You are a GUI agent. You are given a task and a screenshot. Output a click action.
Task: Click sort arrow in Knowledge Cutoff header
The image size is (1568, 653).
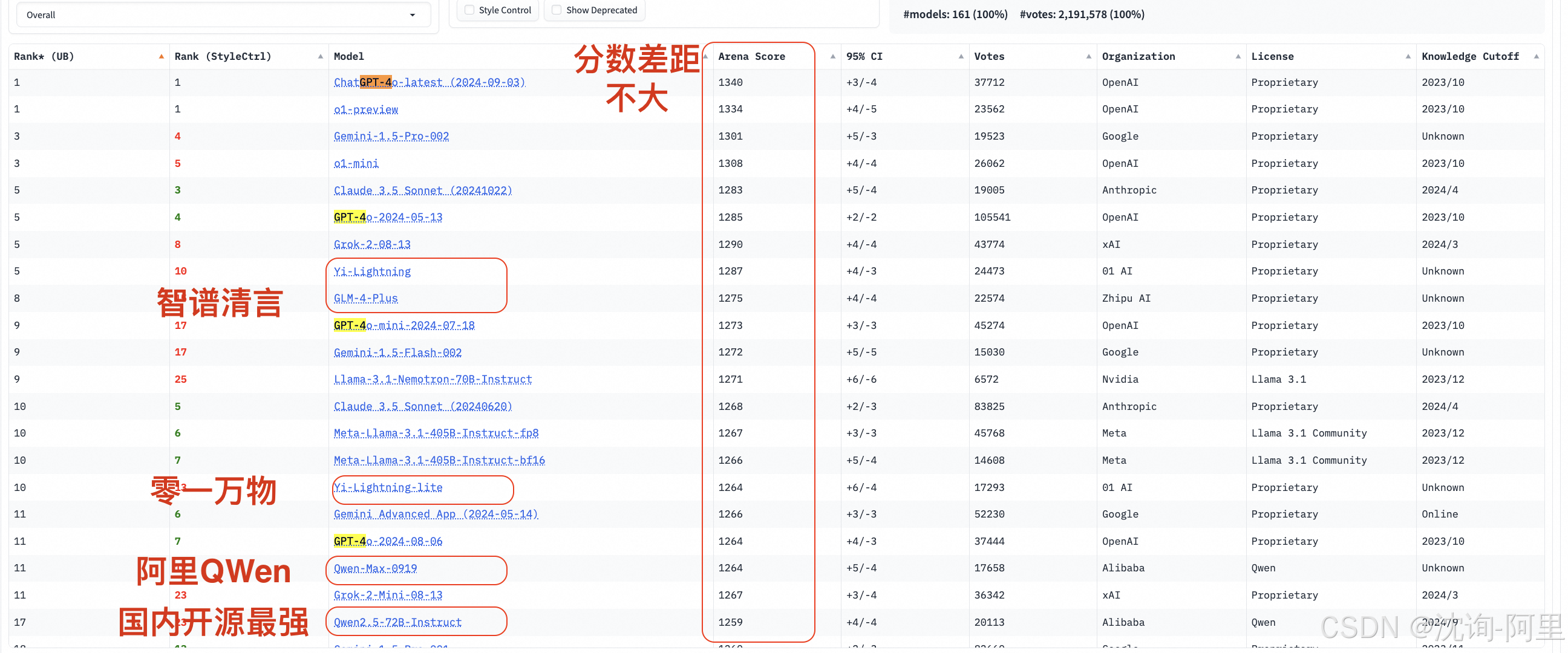[x=1536, y=57]
